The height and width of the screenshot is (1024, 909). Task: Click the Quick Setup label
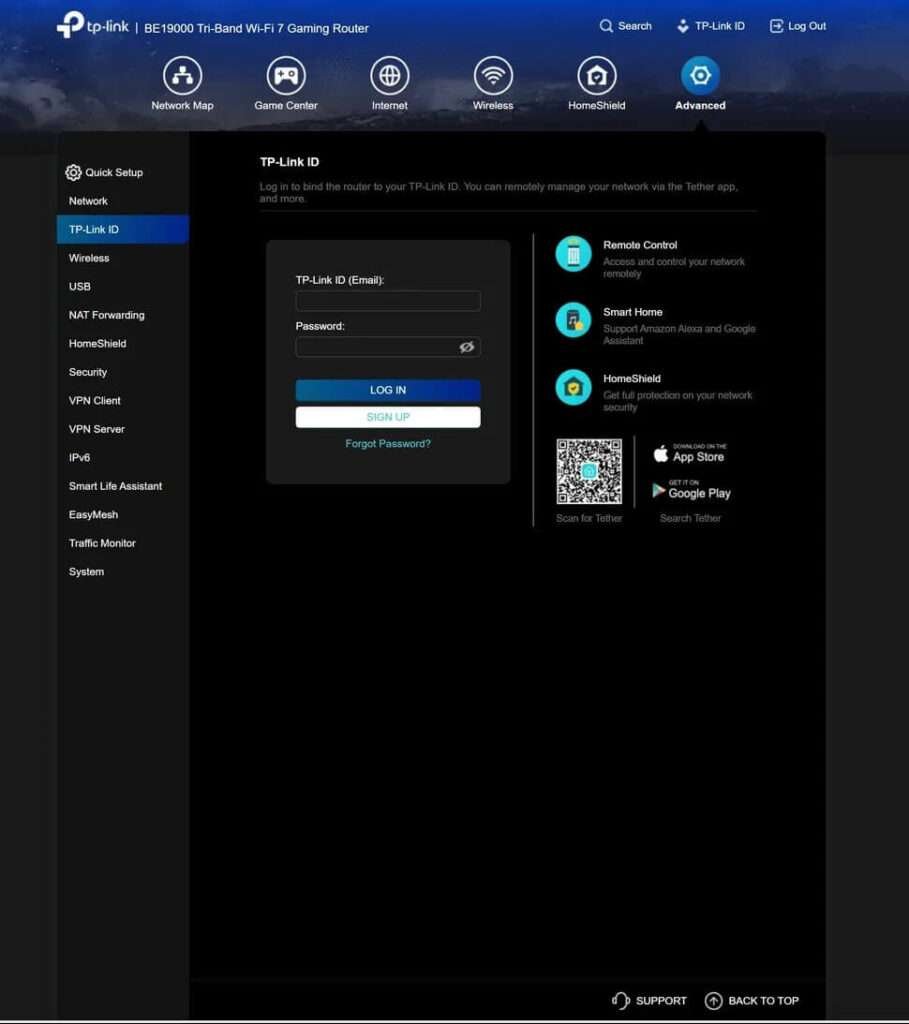[x=114, y=172]
